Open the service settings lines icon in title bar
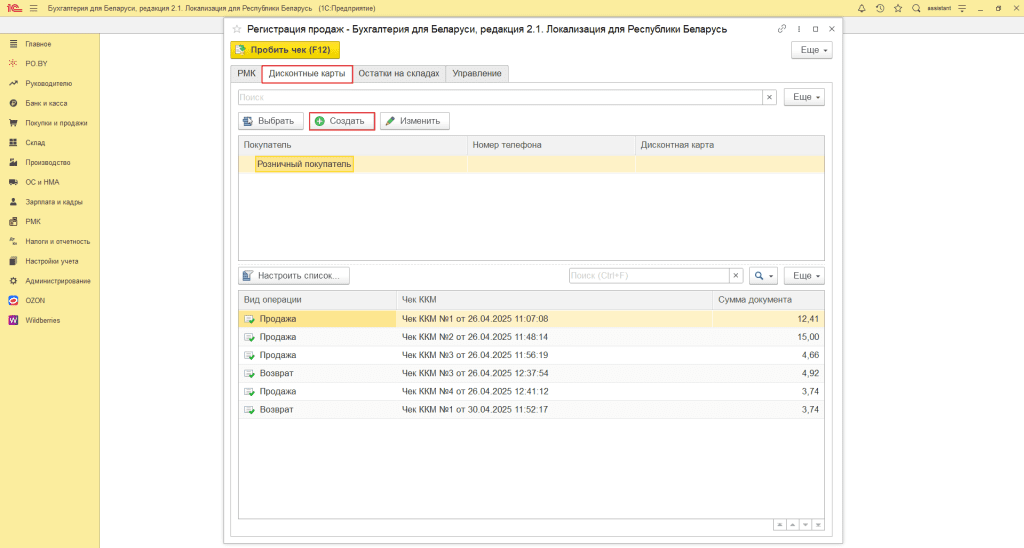This screenshot has width=1024, height=548. 962,8
